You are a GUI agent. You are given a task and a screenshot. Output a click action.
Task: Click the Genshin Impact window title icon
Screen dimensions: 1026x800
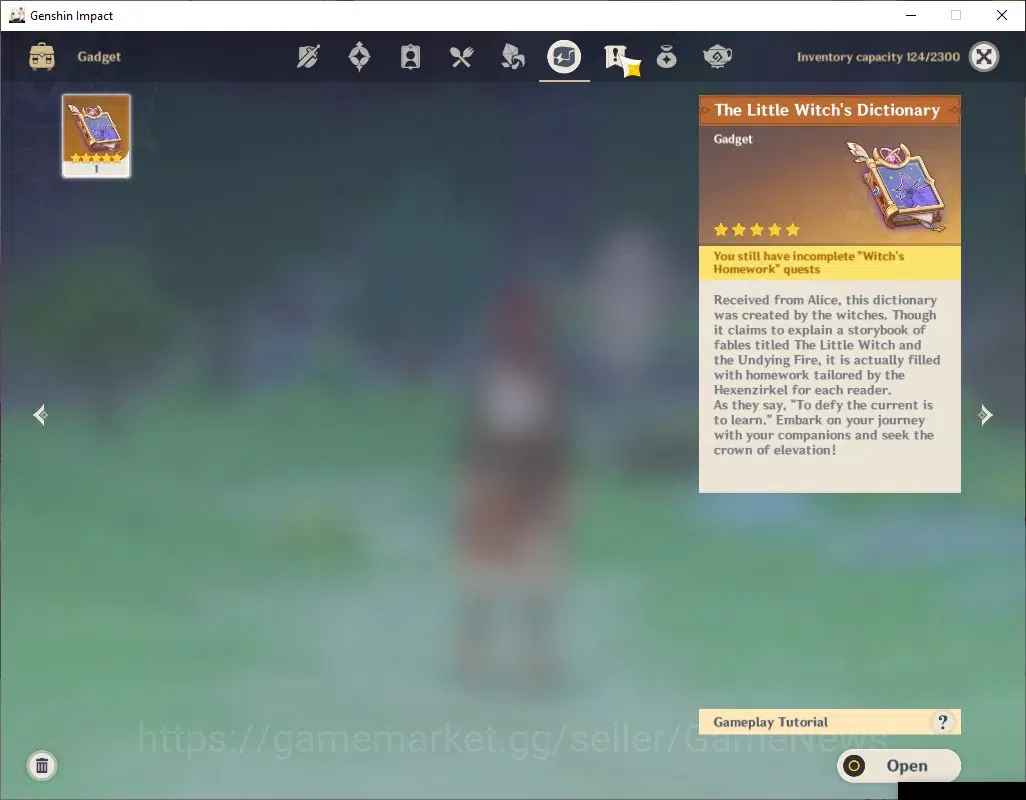pyautogui.click(x=17, y=15)
